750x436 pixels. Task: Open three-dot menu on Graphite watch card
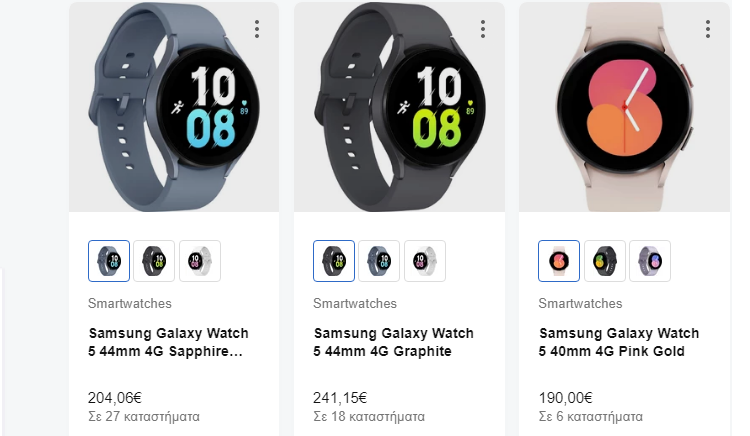tap(483, 29)
